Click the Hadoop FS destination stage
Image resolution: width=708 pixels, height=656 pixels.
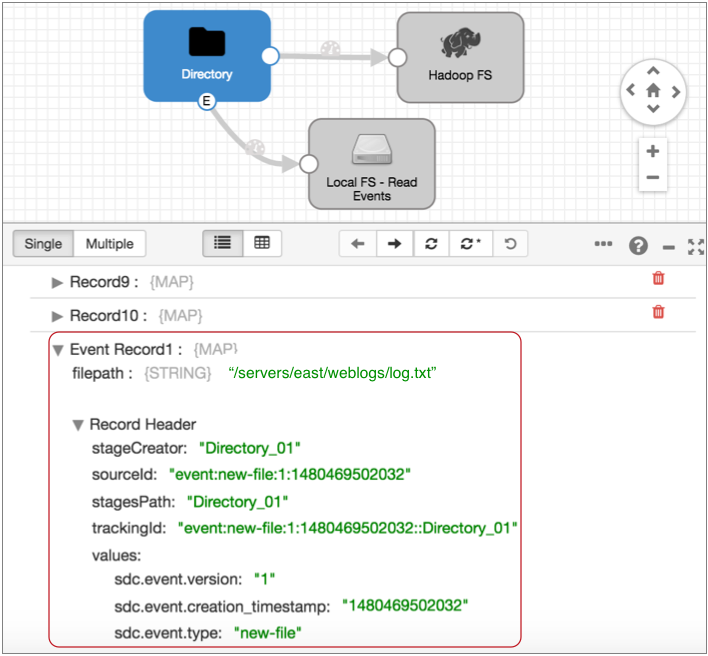pyautogui.click(x=460, y=57)
